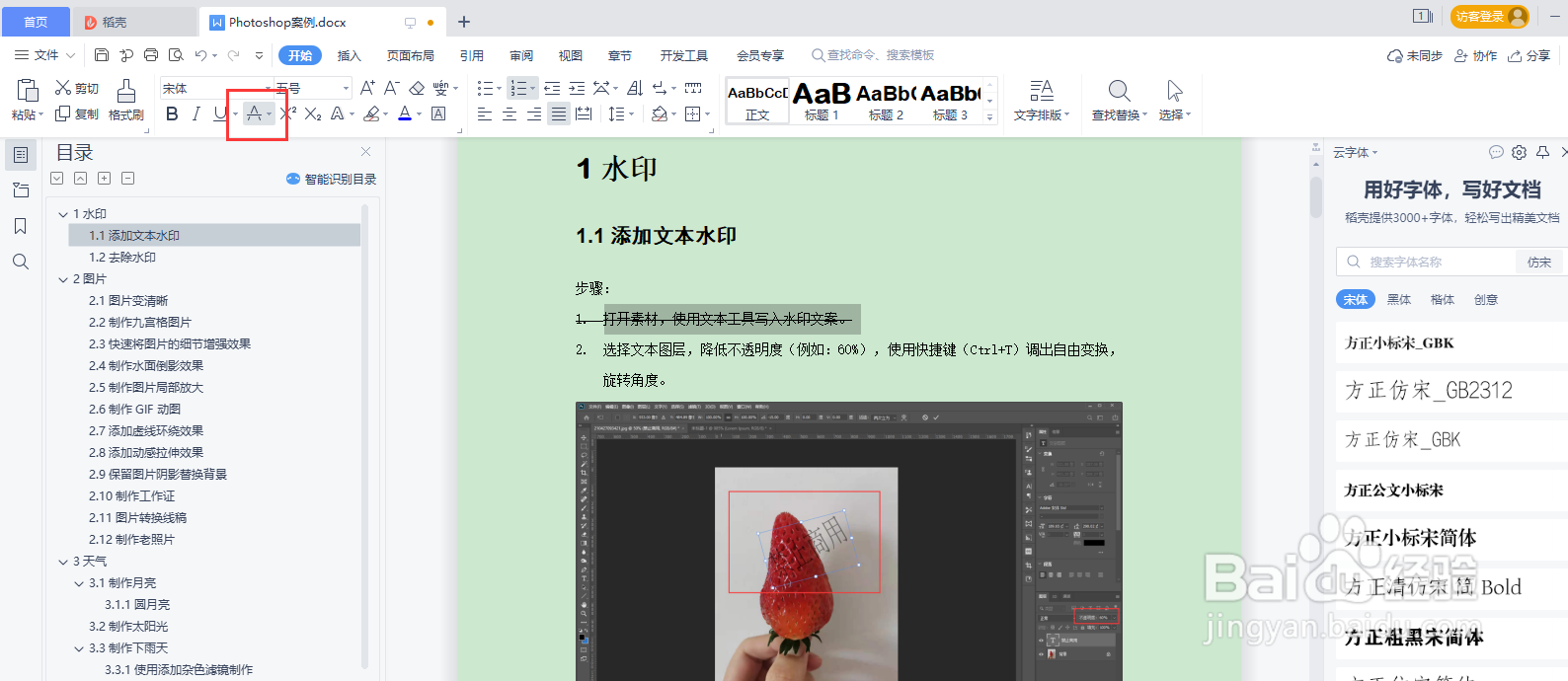Open the 文件 file menu
The width and height of the screenshot is (1568, 681).
pos(45,55)
